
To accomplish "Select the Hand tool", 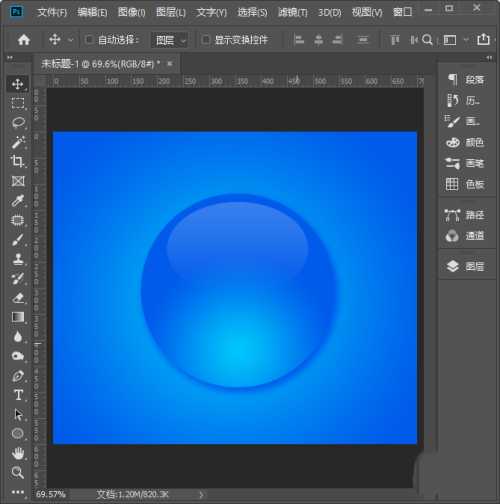I will 18,453.
